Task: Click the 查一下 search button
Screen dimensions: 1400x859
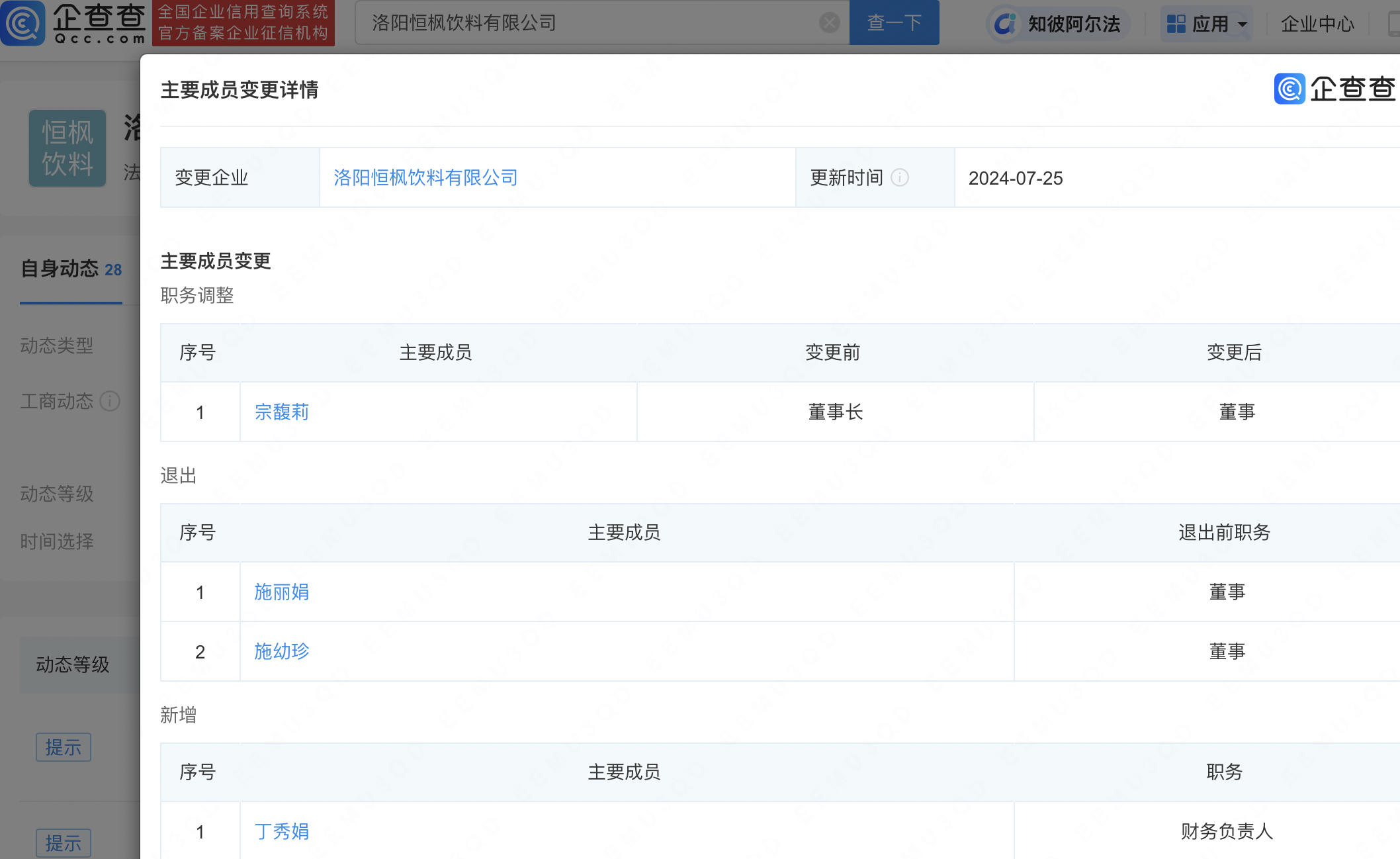Action: click(x=894, y=23)
